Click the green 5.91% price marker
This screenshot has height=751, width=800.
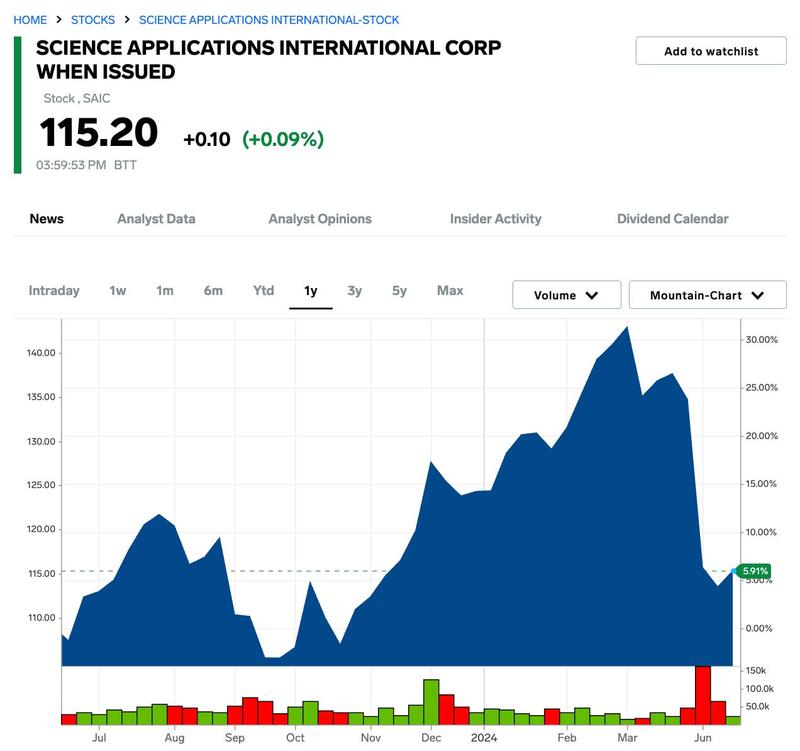[x=755, y=571]
